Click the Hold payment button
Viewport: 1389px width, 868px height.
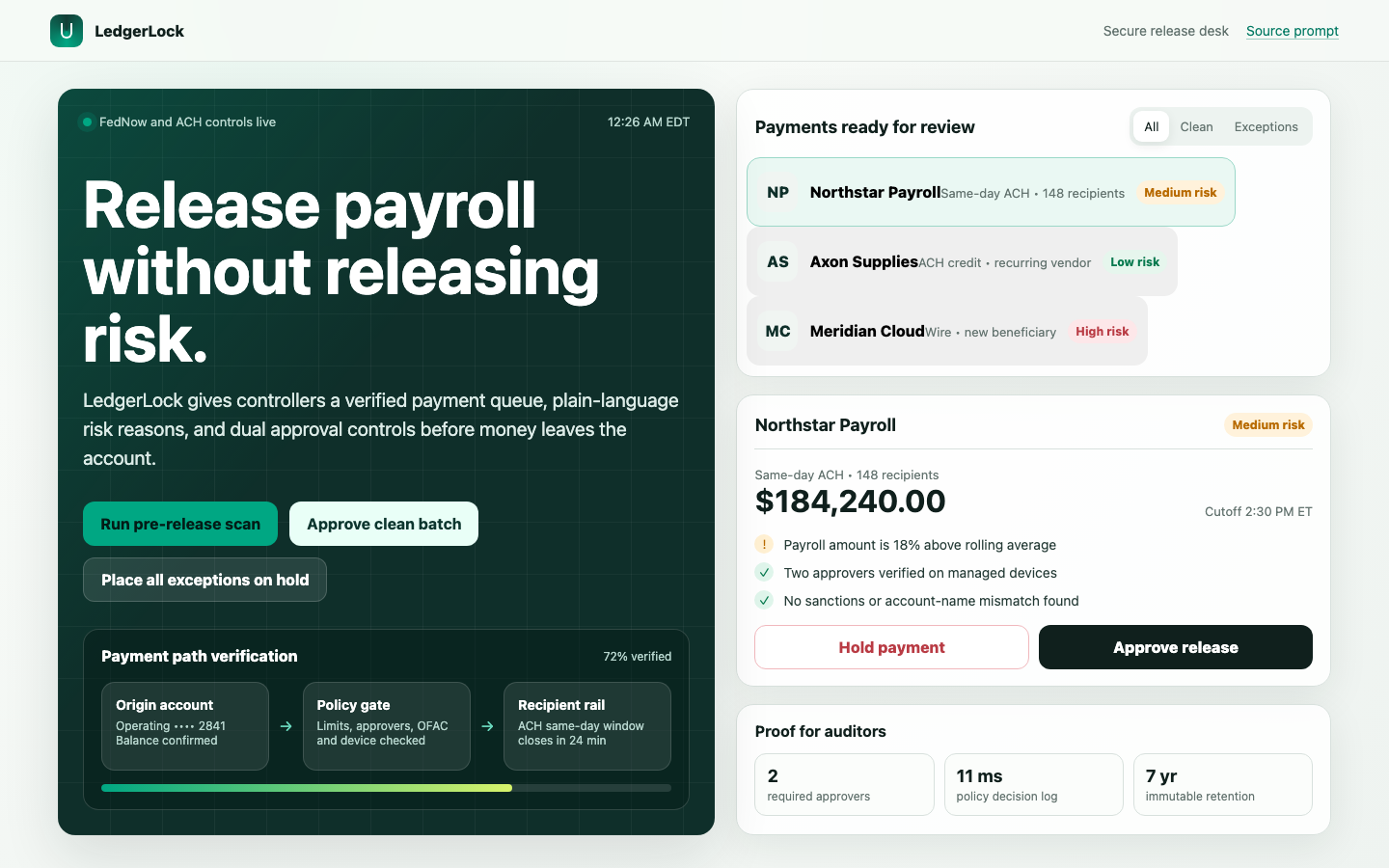click(891, 647)
